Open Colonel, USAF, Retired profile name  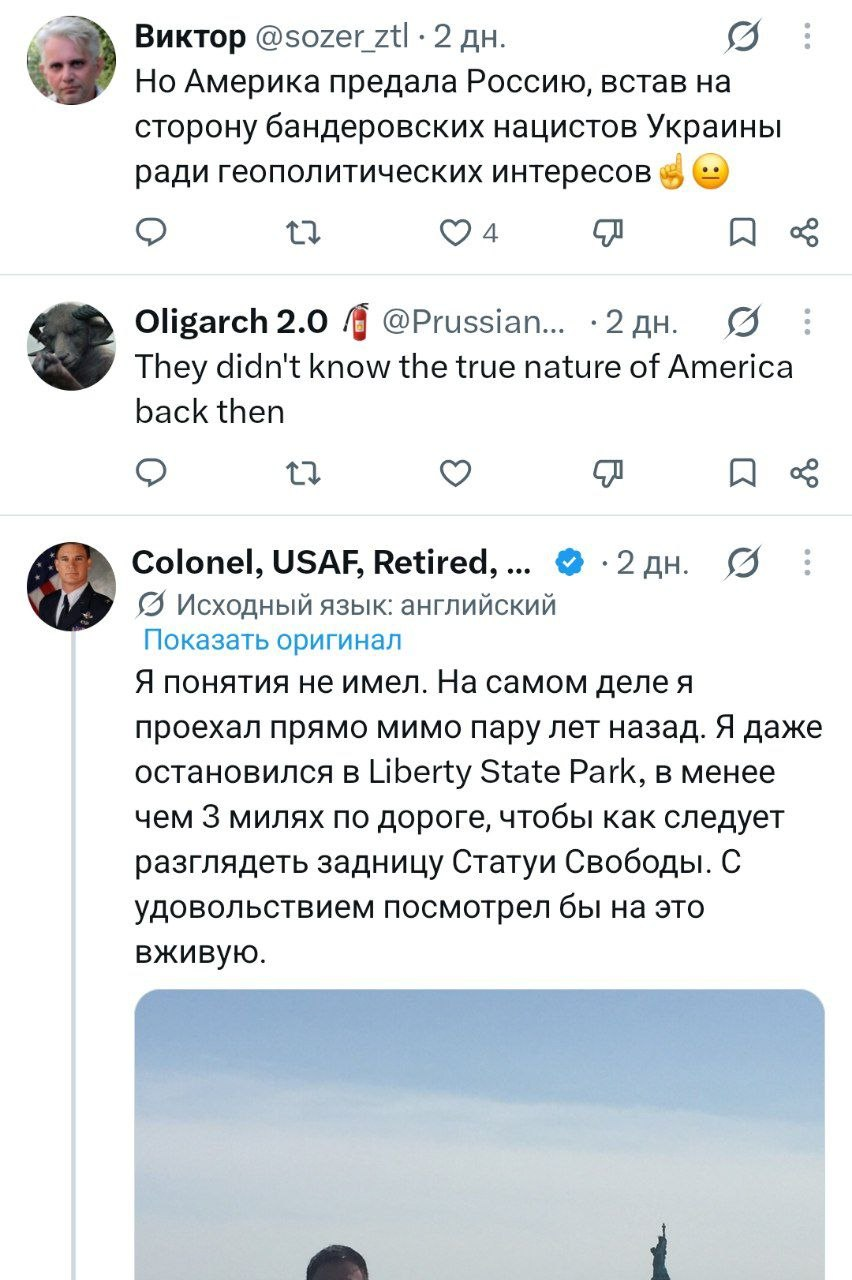[x=333, y=564]
